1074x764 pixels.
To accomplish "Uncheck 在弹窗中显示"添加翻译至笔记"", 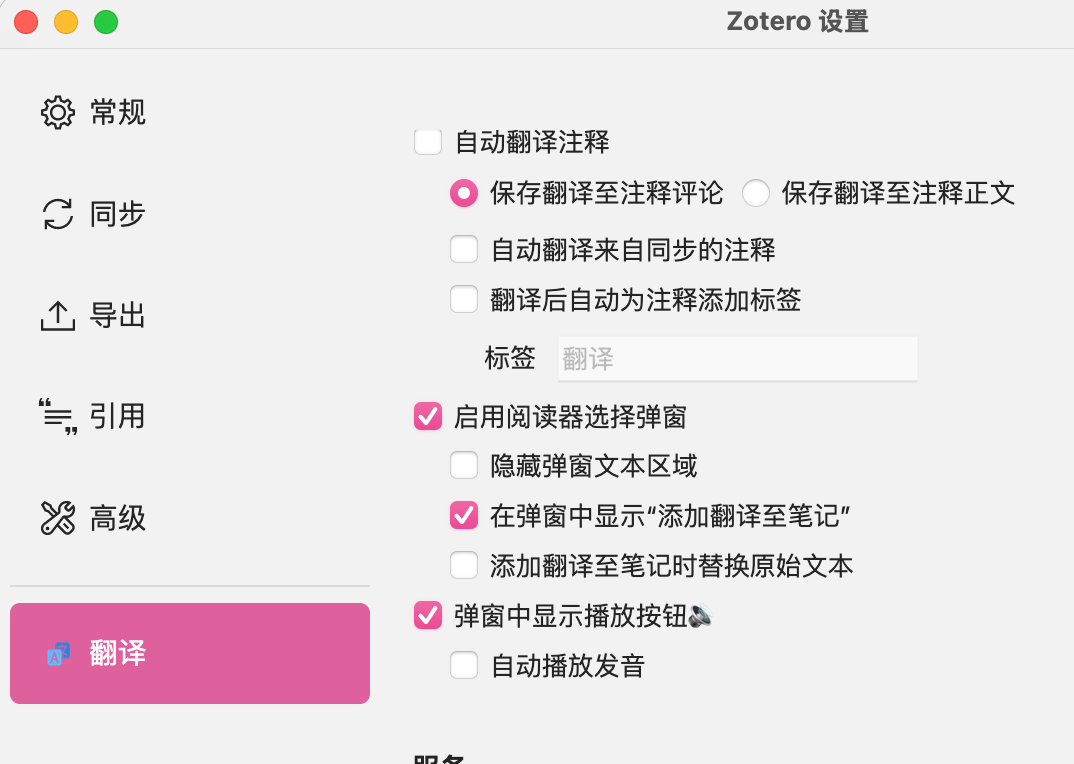I will click(464, 515).
